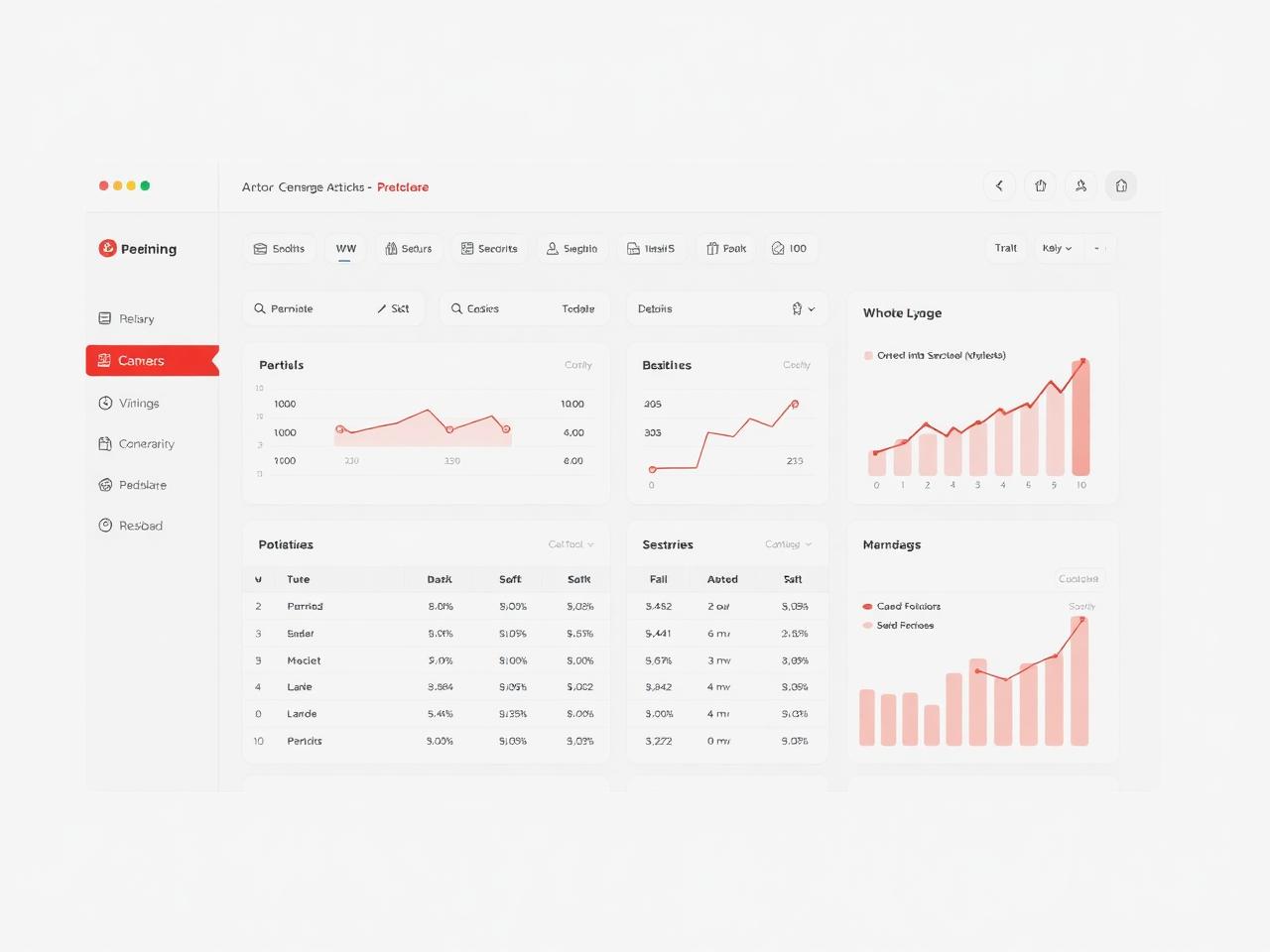Open the Sndits tab

point(280,249)
